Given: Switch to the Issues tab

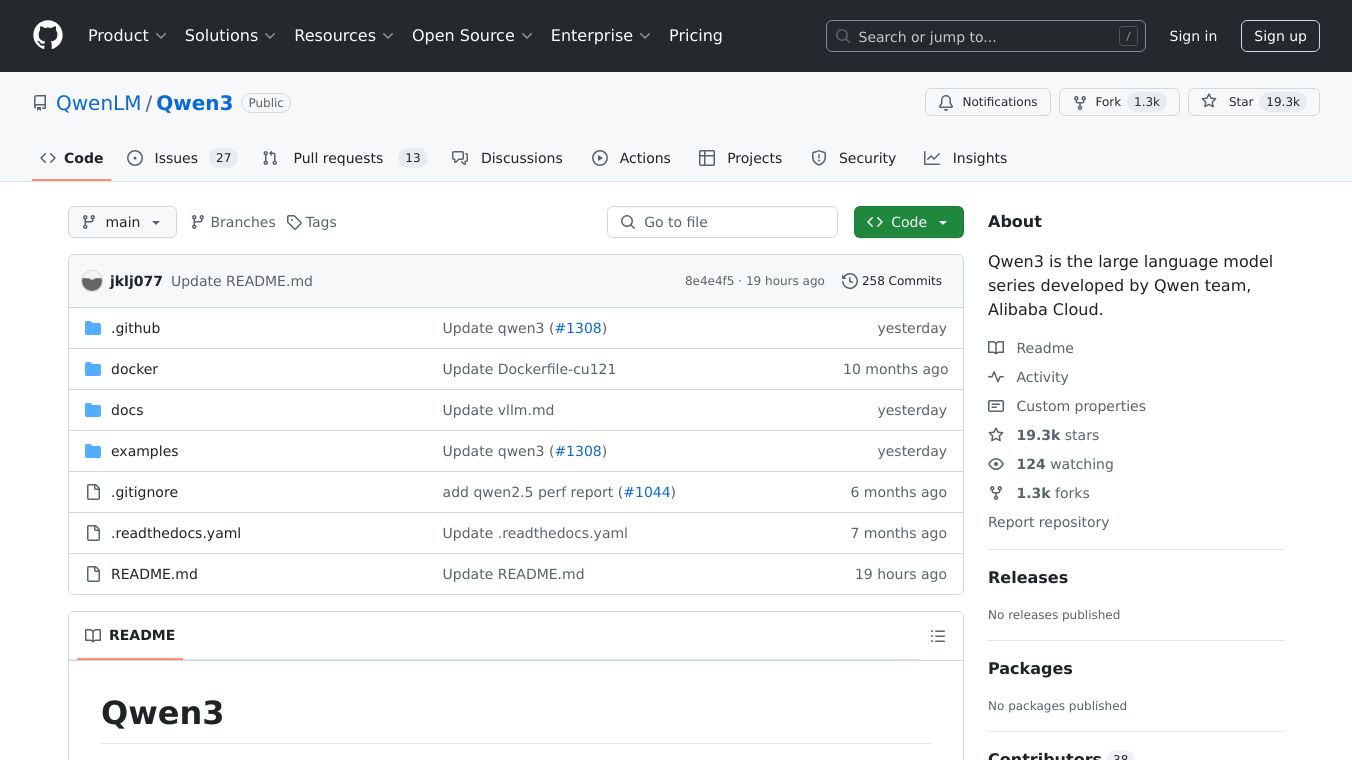Looking at the screenshot, I should point(181,158).
